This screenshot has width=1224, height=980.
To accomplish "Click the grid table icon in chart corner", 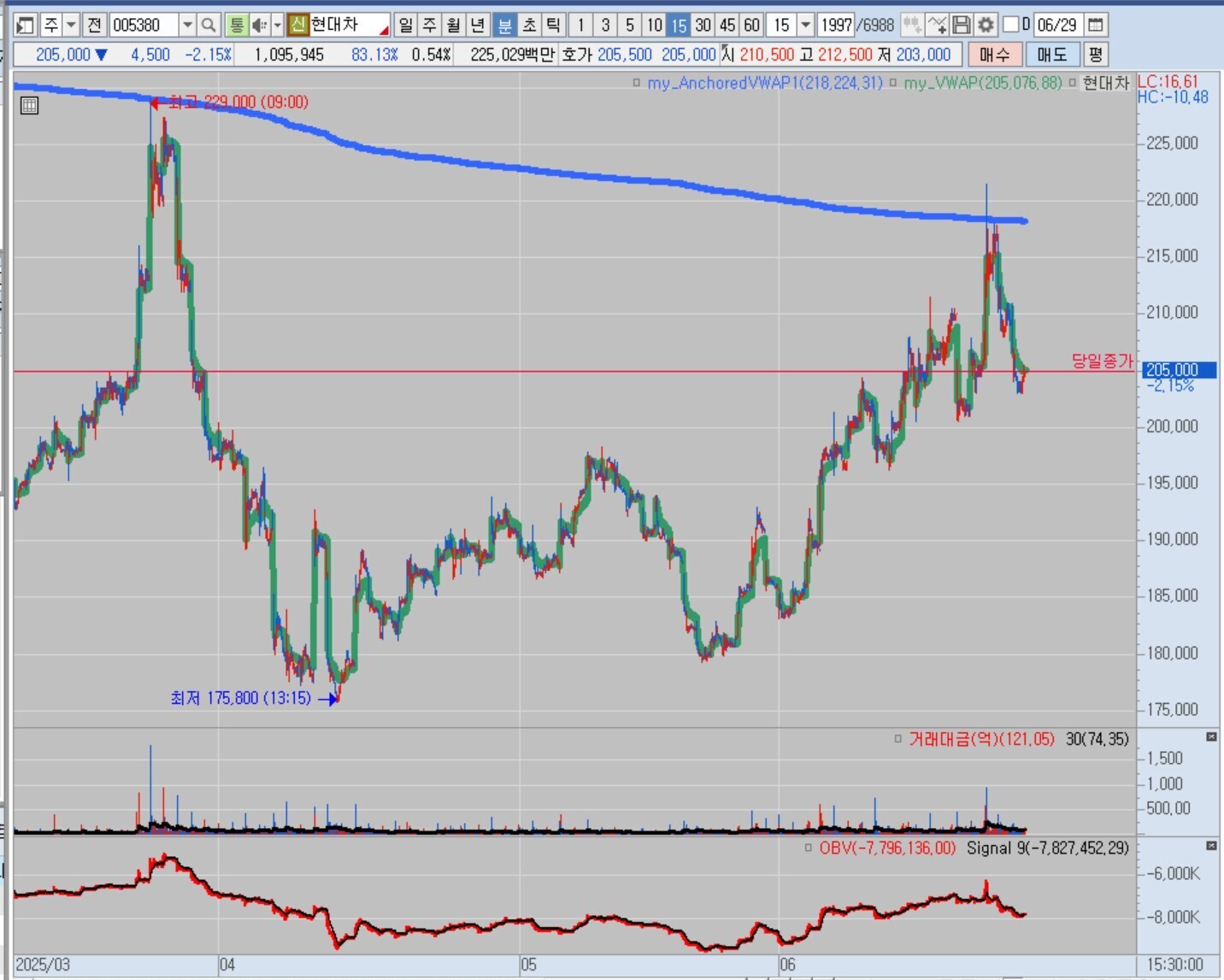I will pos(29,106).
